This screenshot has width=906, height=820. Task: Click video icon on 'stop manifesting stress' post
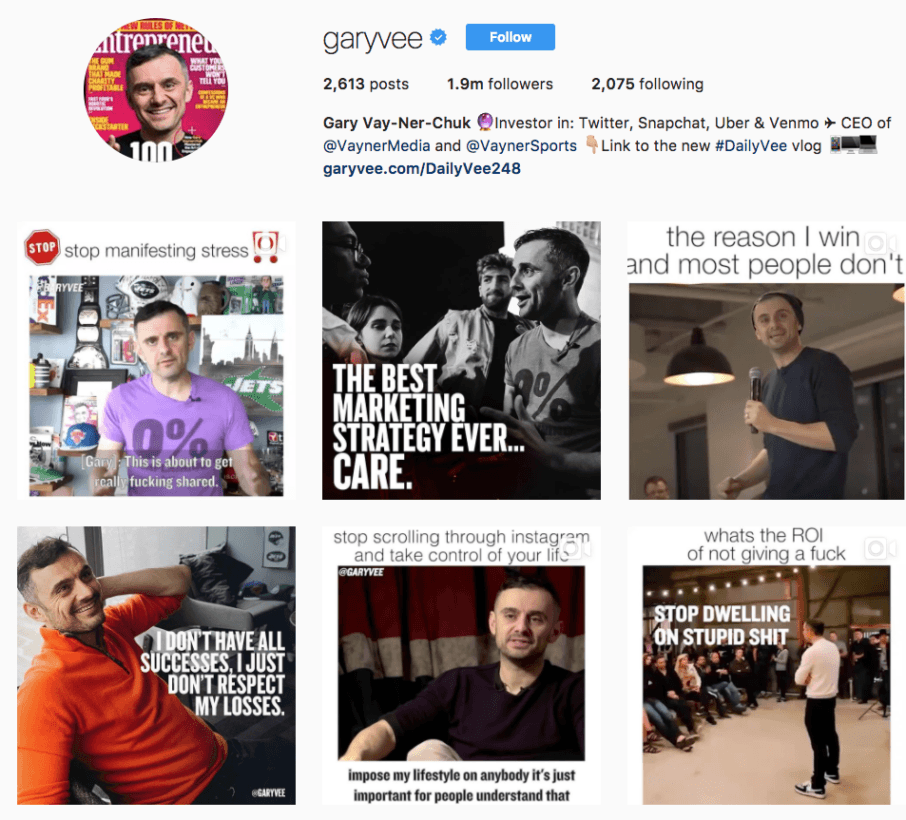(270, 243)
